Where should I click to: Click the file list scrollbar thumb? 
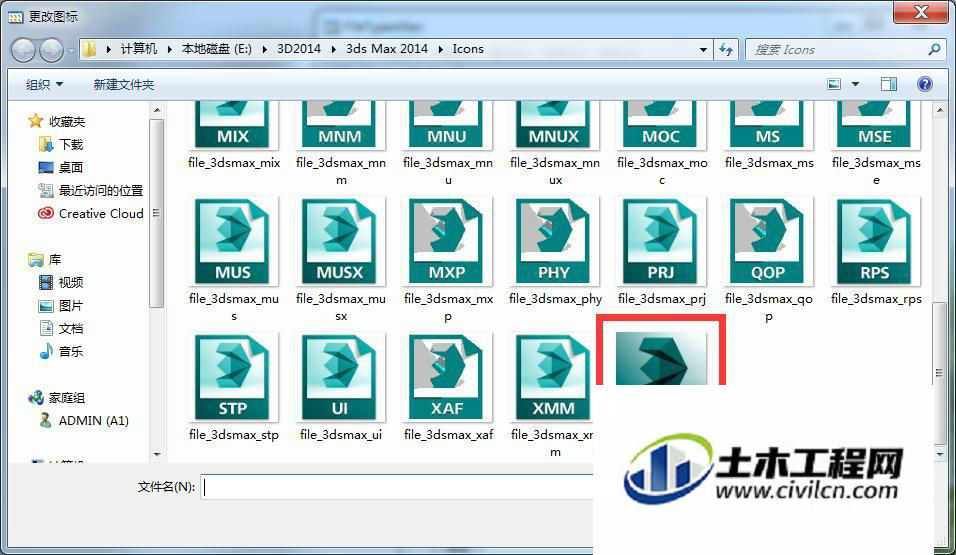tap(940, 373)
